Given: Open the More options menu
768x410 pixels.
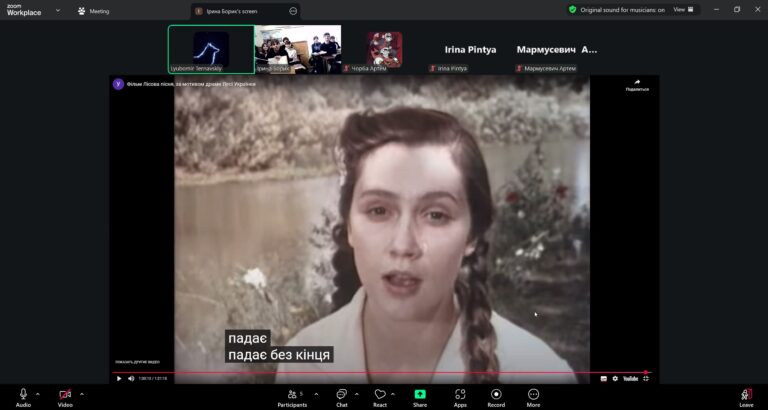Looking at the screenshot, I should coord(533,395).
